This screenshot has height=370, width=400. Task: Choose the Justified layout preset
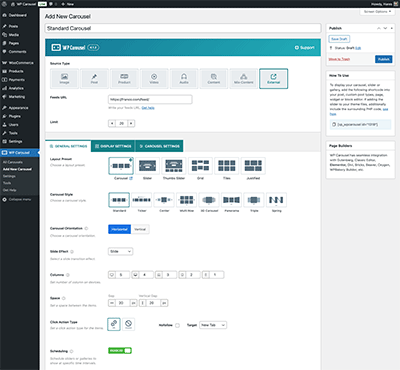[x=253, y=166]
